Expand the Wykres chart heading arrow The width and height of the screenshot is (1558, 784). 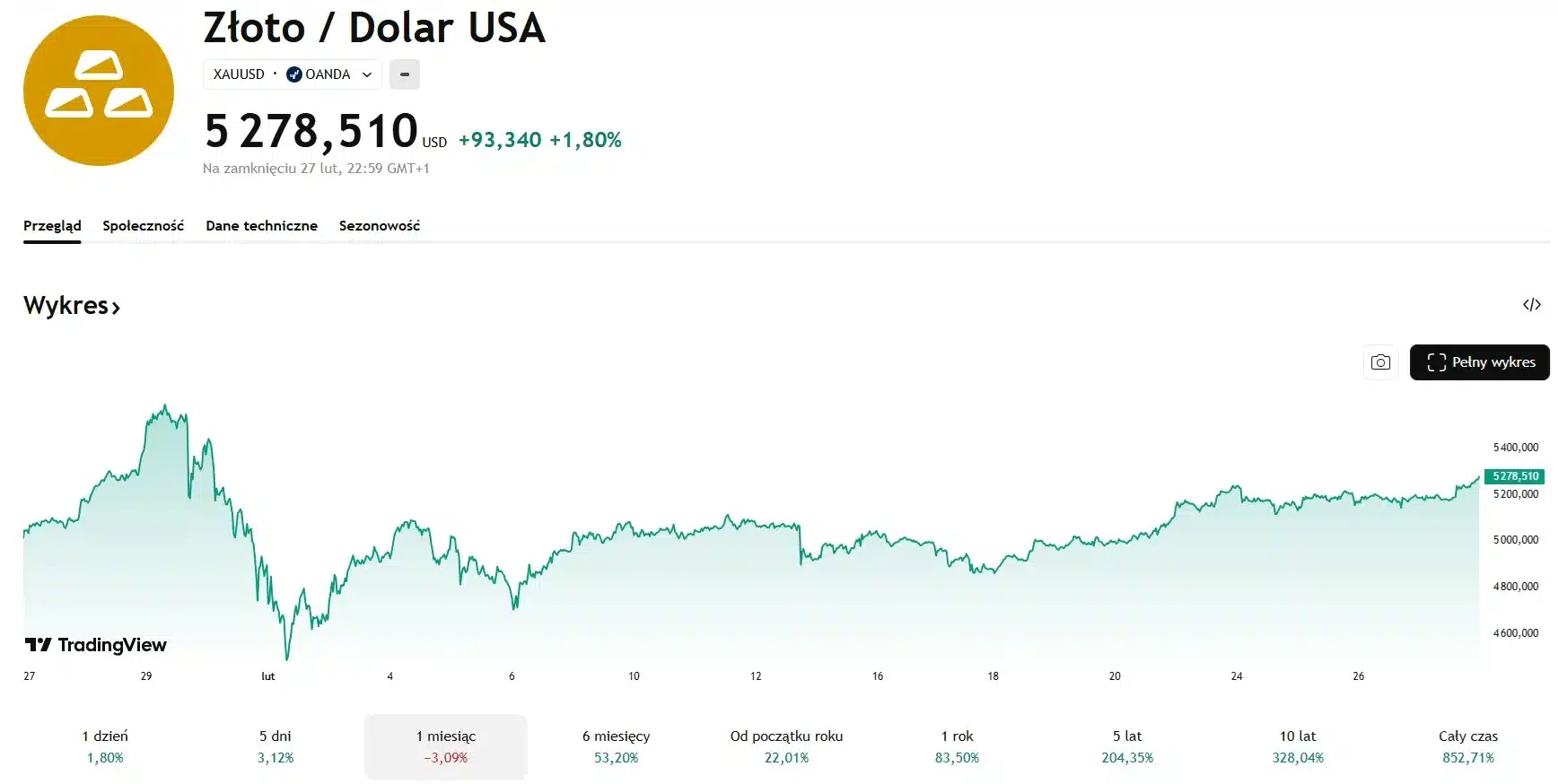pos(116,308)
